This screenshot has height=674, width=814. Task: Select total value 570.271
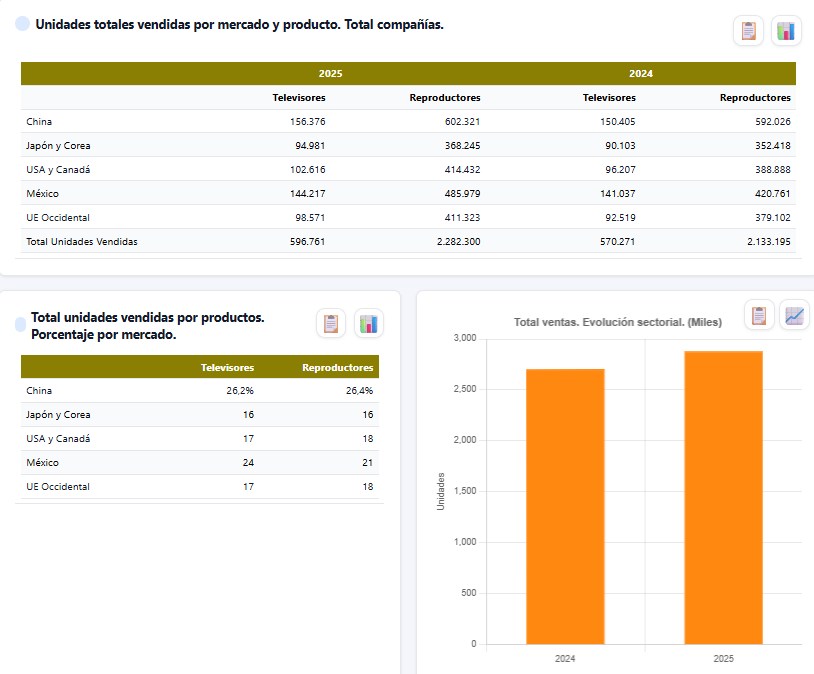coord(617,241)
